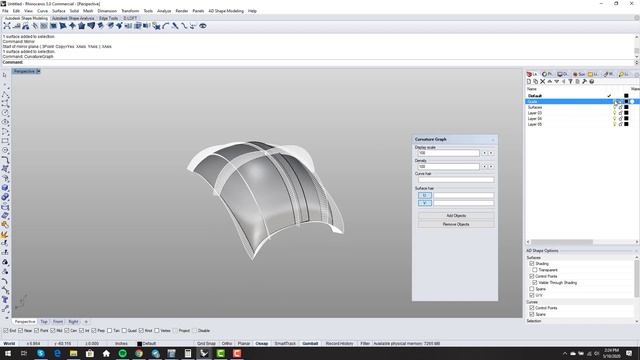Change Curve hair color field
This screenshot has width=640, height=360.
click(x=456, y=180)
